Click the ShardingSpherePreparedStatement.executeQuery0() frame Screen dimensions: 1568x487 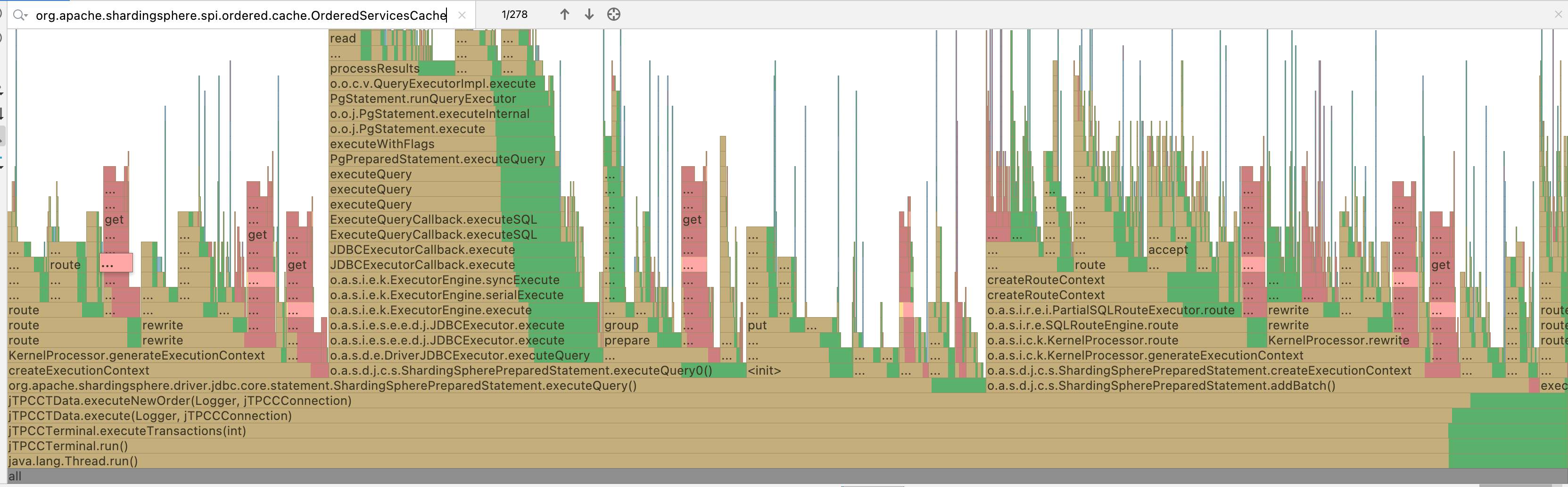pos(537,370)
